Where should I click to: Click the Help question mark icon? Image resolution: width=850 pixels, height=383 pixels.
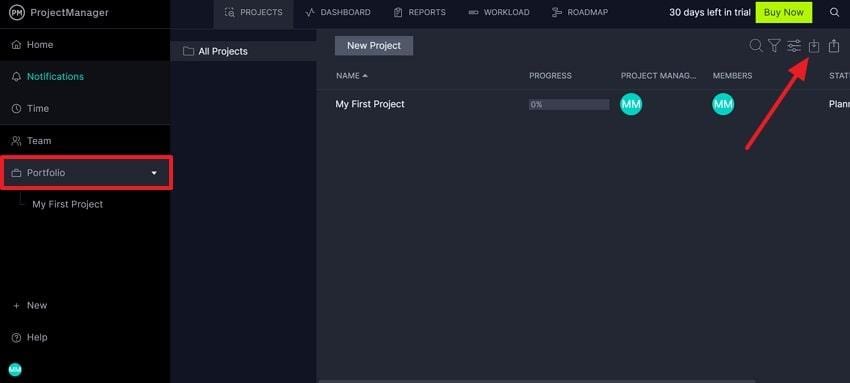click(x=16, y=337)
